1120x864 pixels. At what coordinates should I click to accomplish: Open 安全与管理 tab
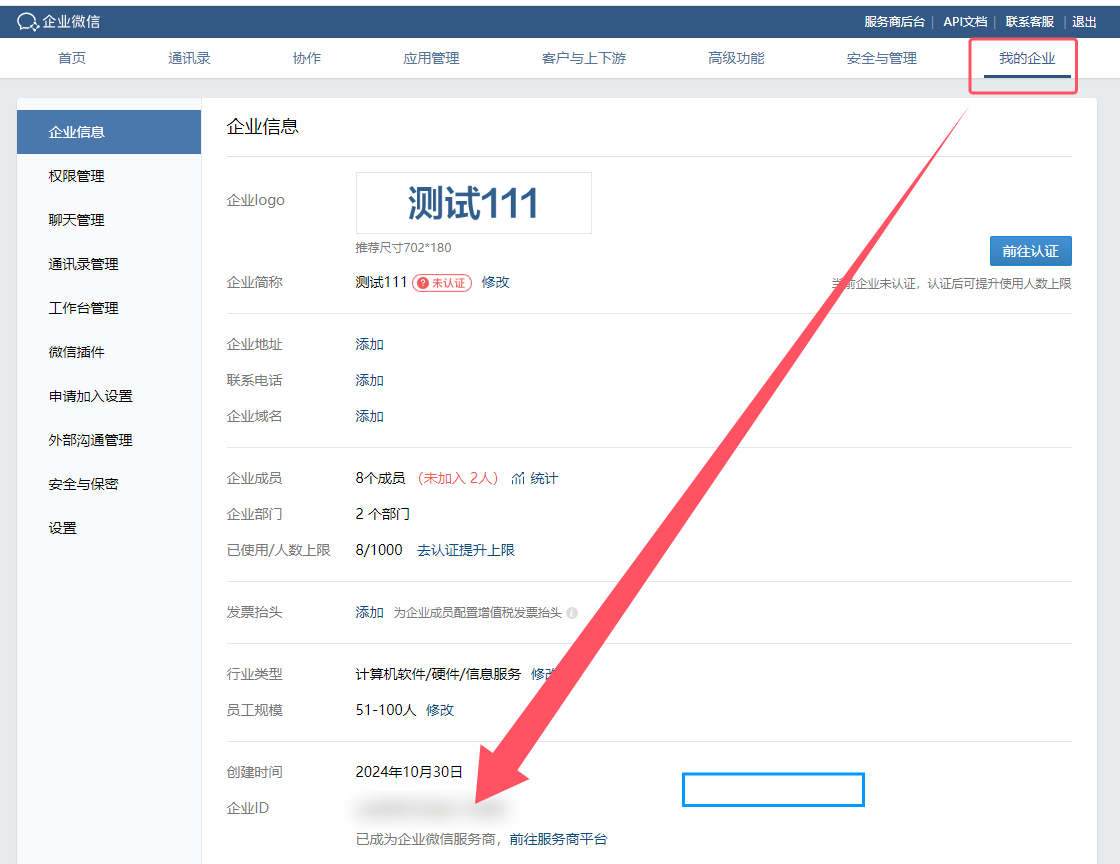click(881, 59)
